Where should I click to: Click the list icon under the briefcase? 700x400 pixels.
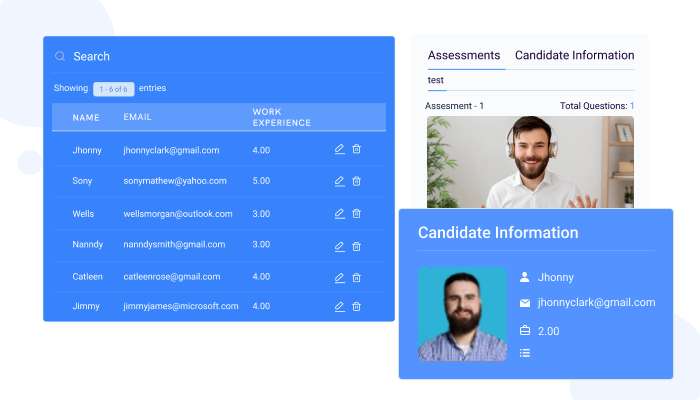(x=525, y=353)
